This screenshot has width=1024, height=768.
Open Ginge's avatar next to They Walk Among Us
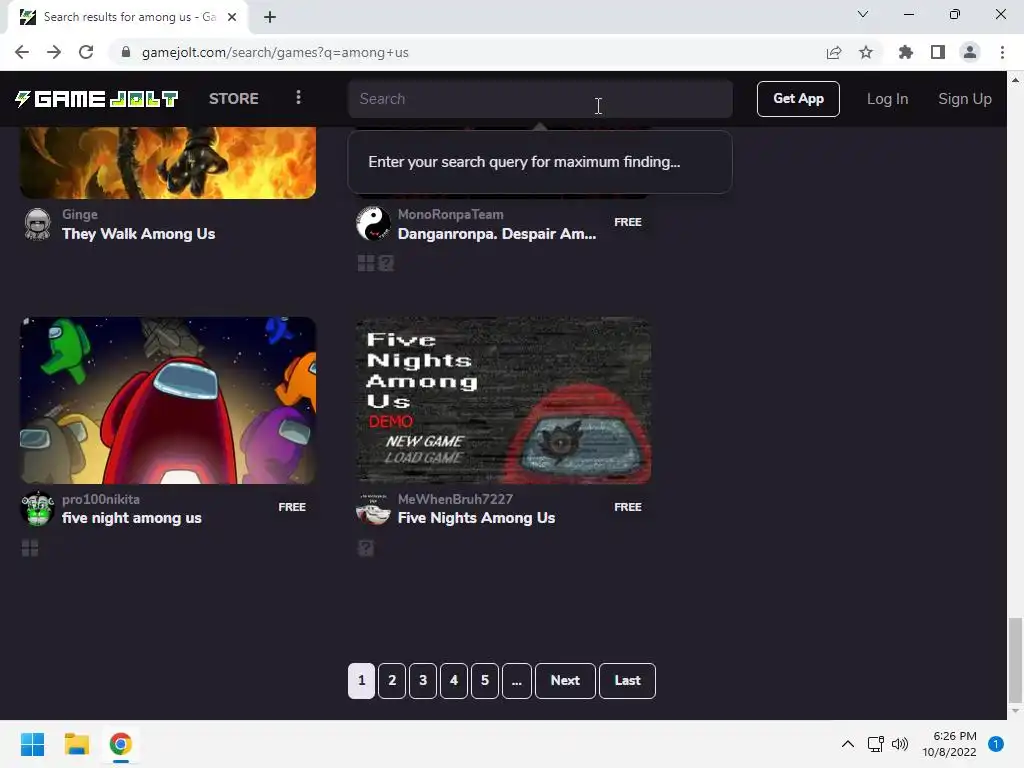coord(37,224)
